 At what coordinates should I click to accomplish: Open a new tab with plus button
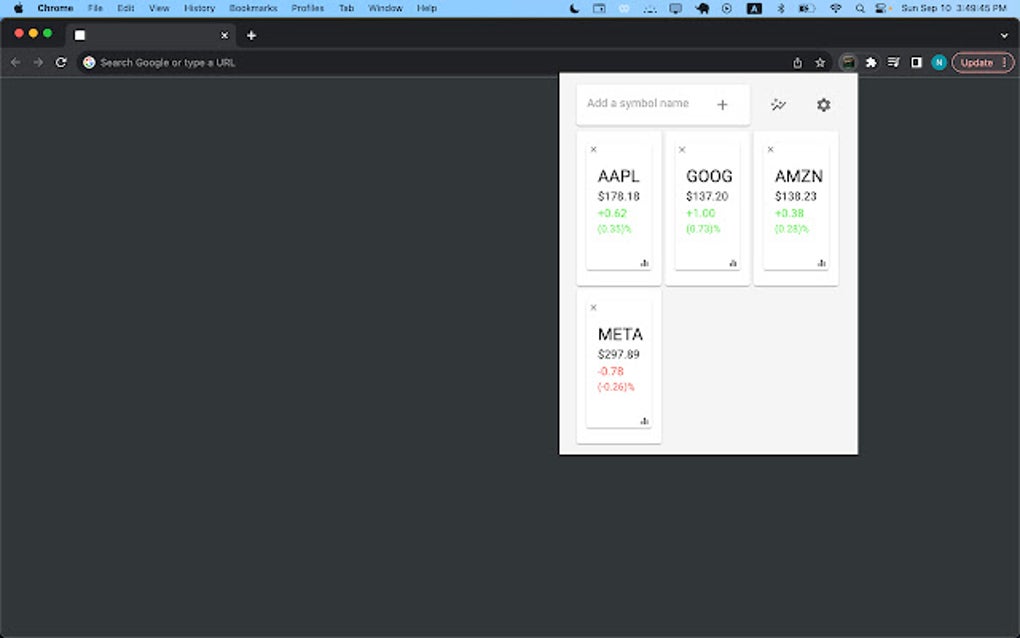[251, 35]
